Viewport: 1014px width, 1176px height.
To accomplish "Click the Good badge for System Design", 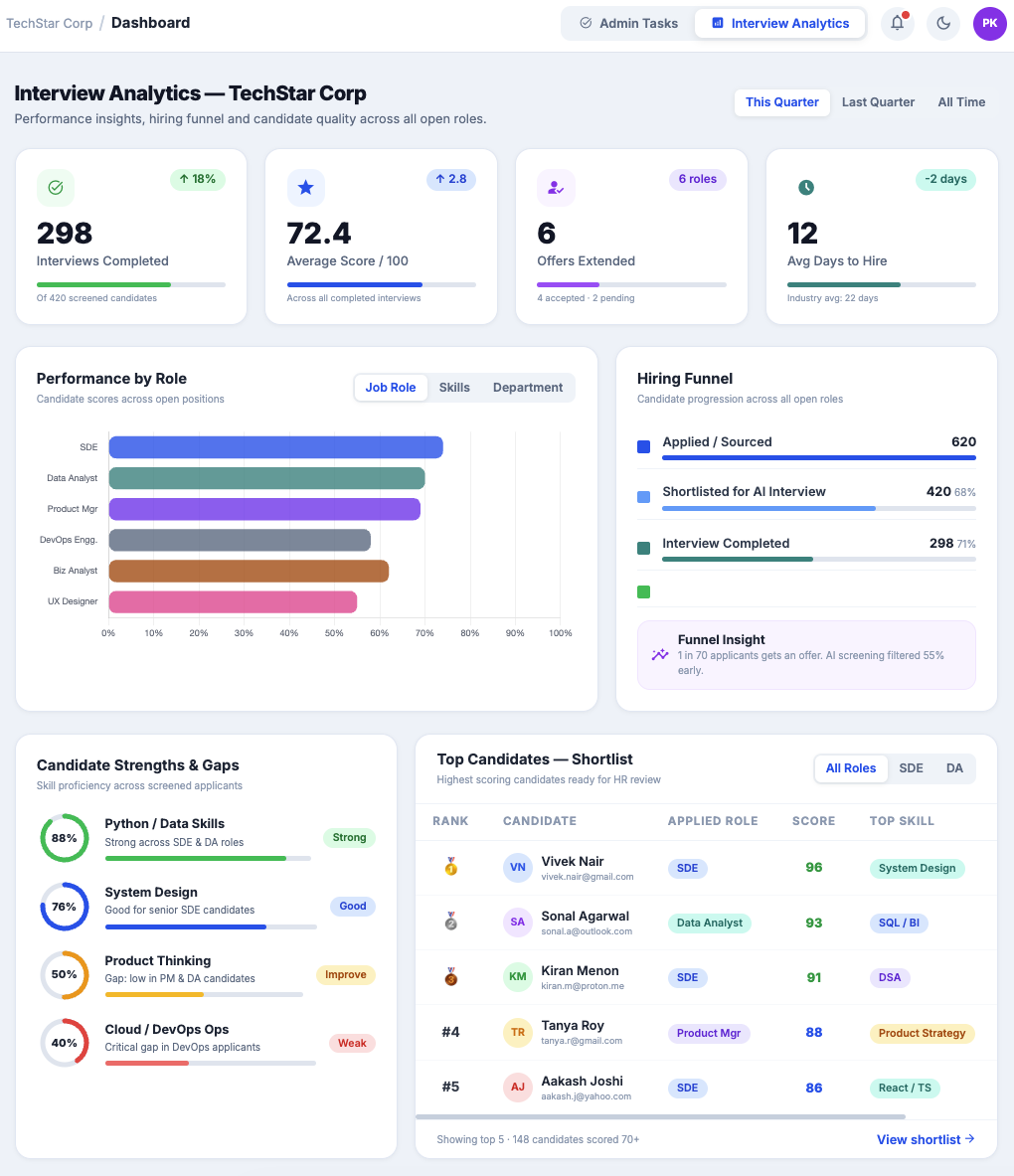I will coord(353,906).
